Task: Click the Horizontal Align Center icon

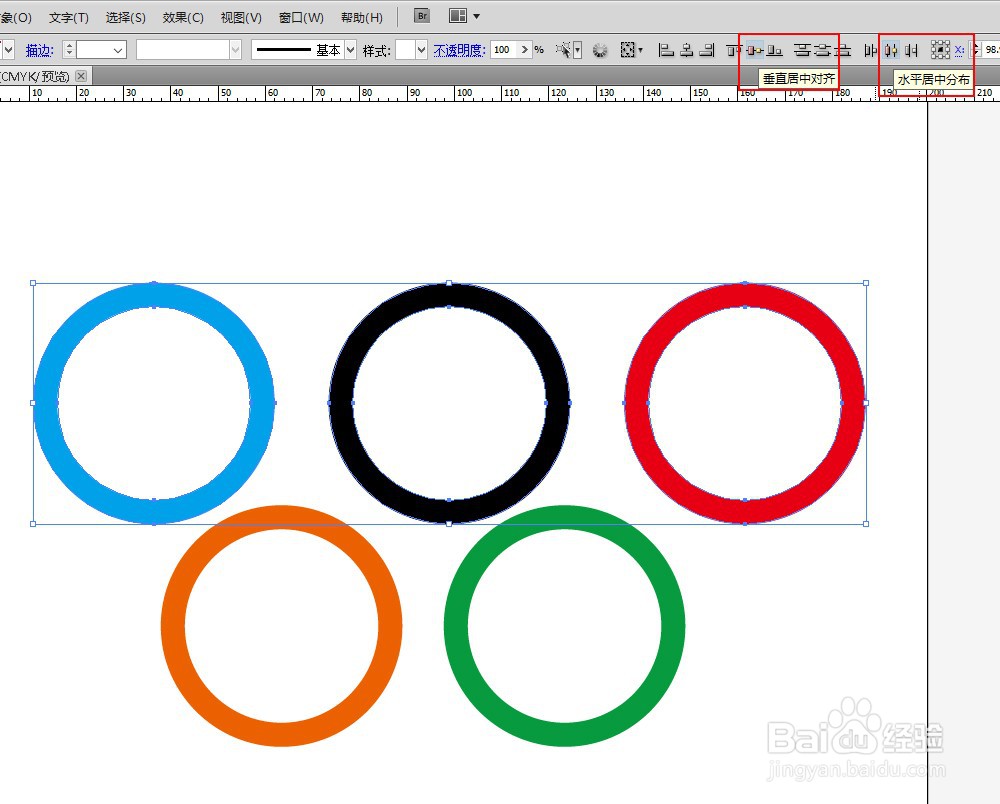Action: (687, 50)
